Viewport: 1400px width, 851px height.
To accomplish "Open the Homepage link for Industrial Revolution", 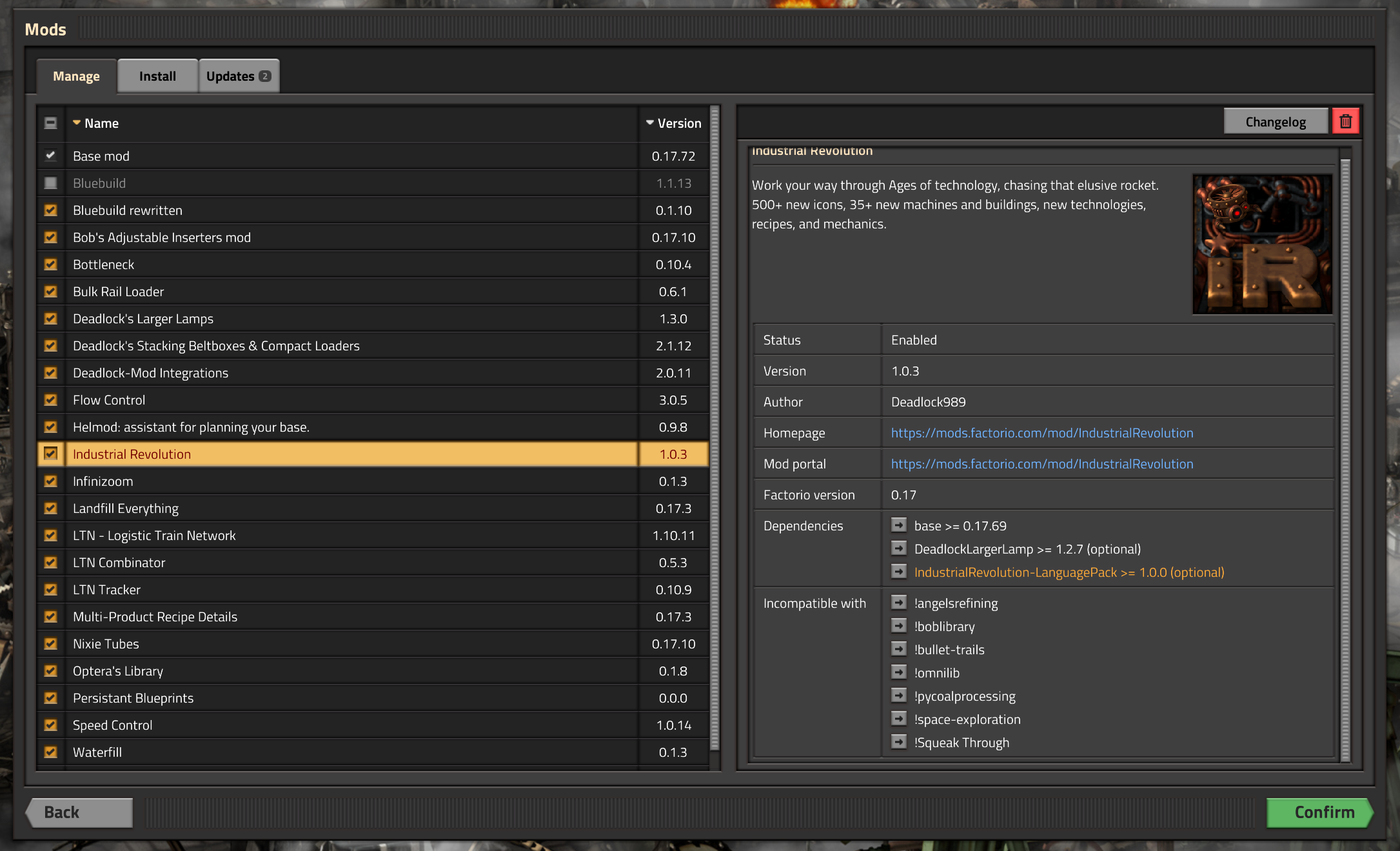I will (1042, 433).
